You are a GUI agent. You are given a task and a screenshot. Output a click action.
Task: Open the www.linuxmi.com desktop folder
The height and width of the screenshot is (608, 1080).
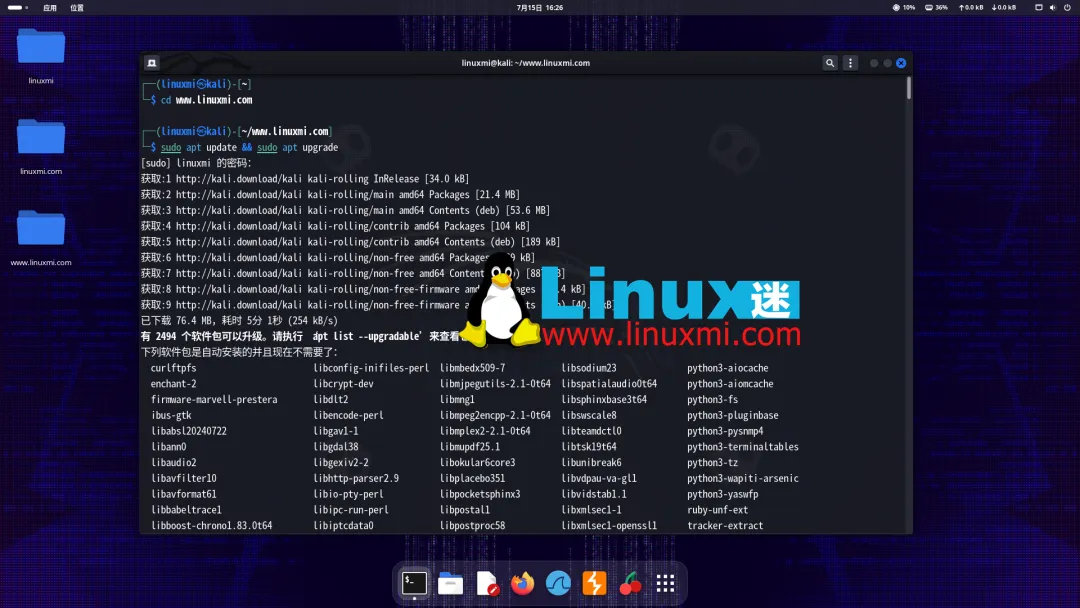(41, 237)
